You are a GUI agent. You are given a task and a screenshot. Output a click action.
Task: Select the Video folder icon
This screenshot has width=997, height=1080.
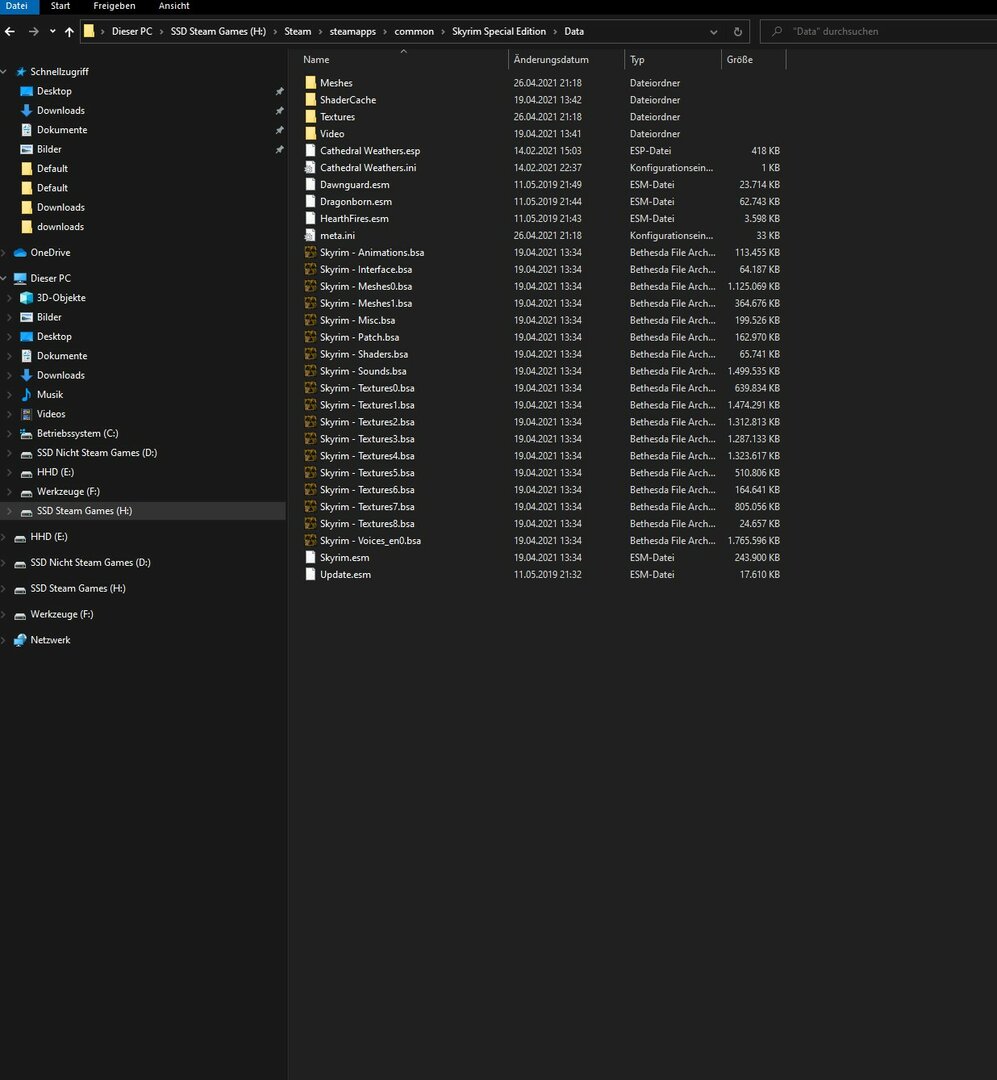pos(310,134)
